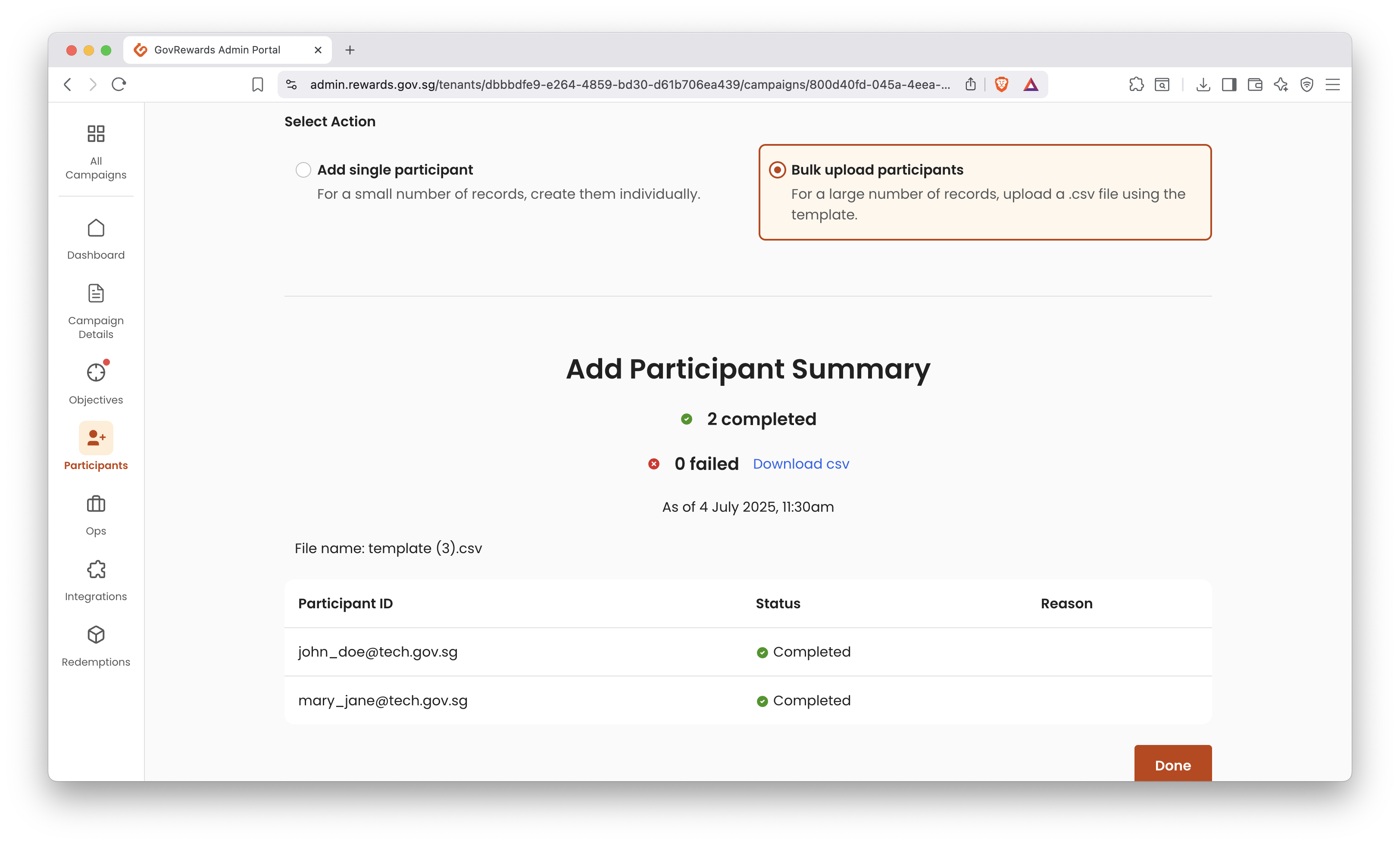
Task: Toggle the bookmark for this page
Action: click(x=257, y=84)
